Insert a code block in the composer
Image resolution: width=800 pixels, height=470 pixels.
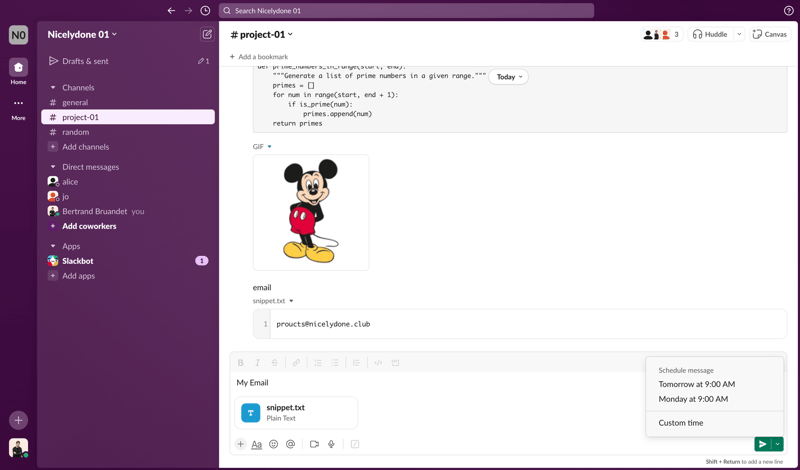pyautogui.click(x=395, y=363)
